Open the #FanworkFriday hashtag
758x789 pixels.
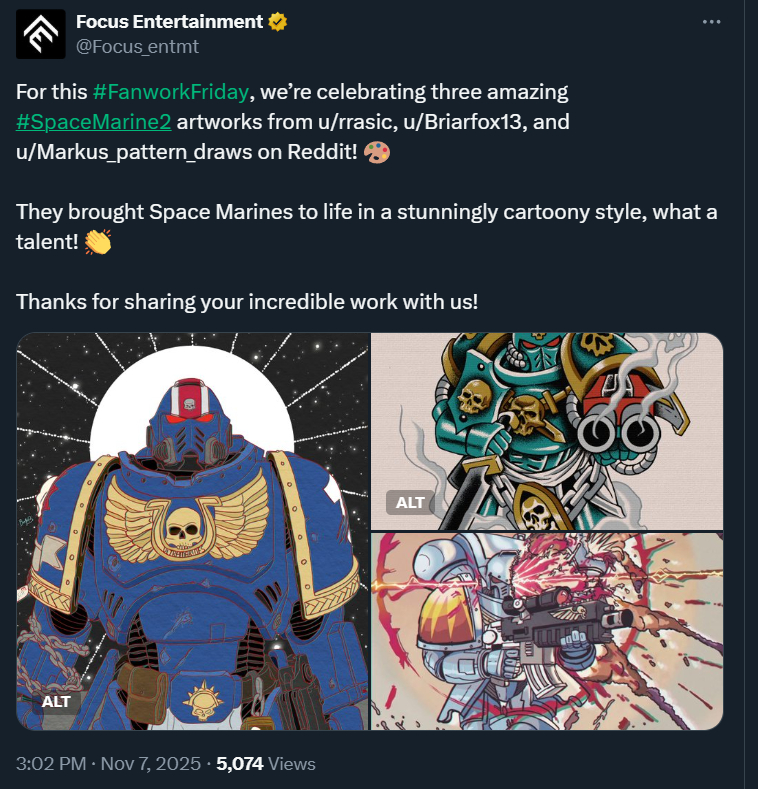(170, 93)
